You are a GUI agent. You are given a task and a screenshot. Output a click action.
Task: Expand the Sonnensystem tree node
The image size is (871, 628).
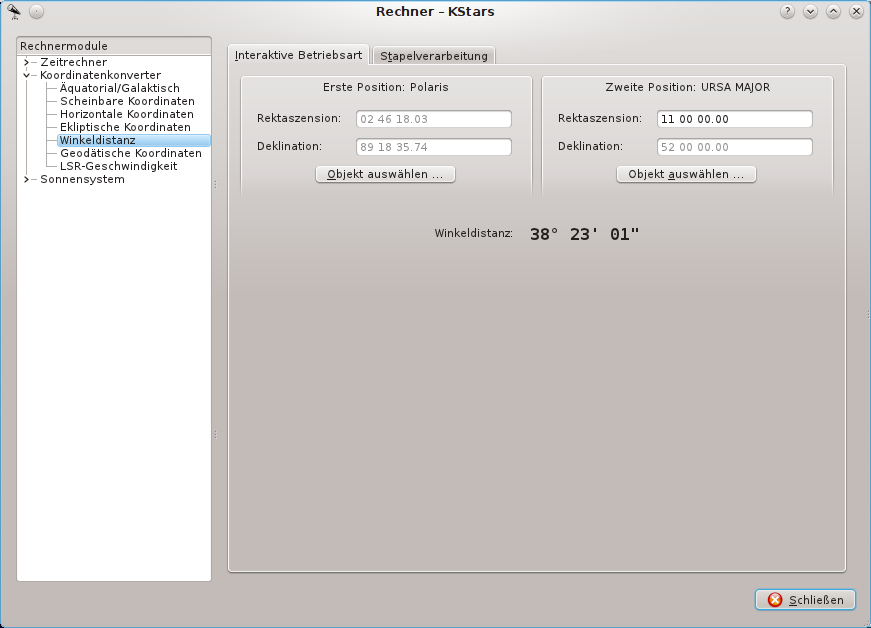(27, 179)
